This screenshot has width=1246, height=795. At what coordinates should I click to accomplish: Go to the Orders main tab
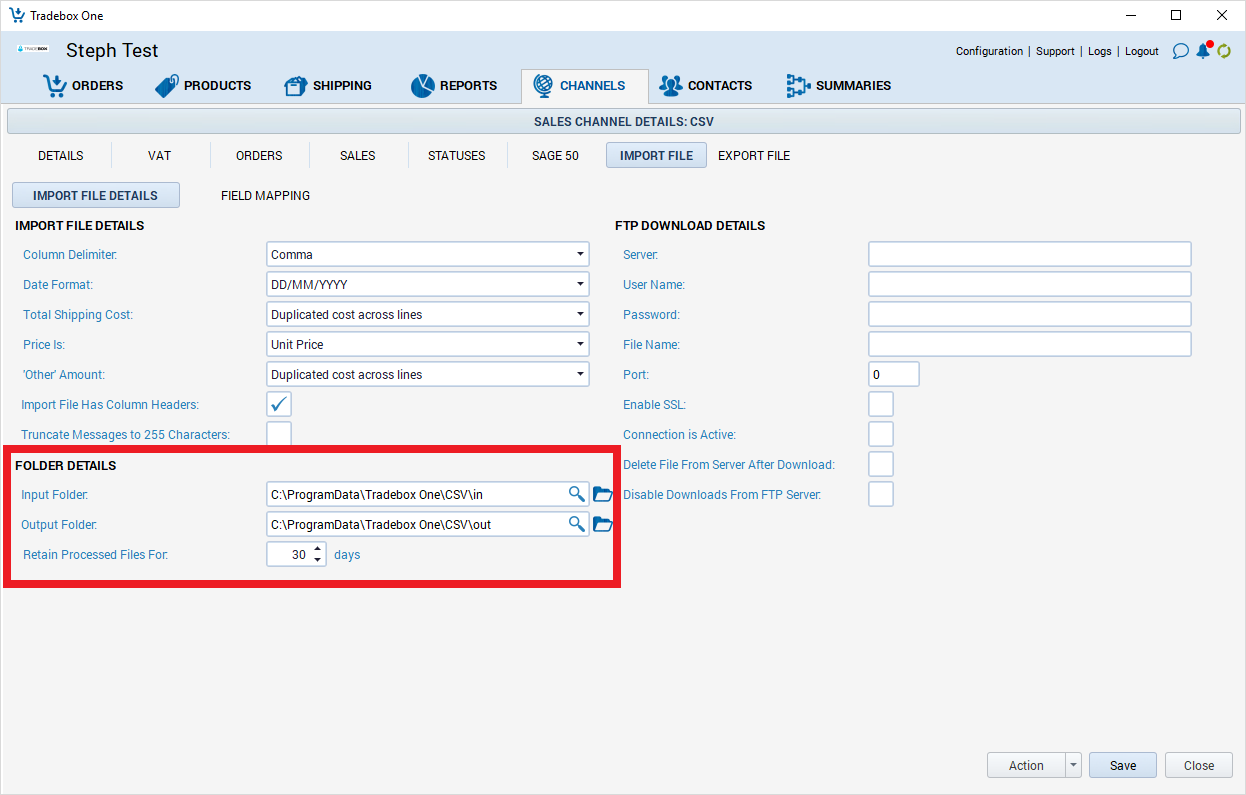pyautogui.click(x=82, y=86)
